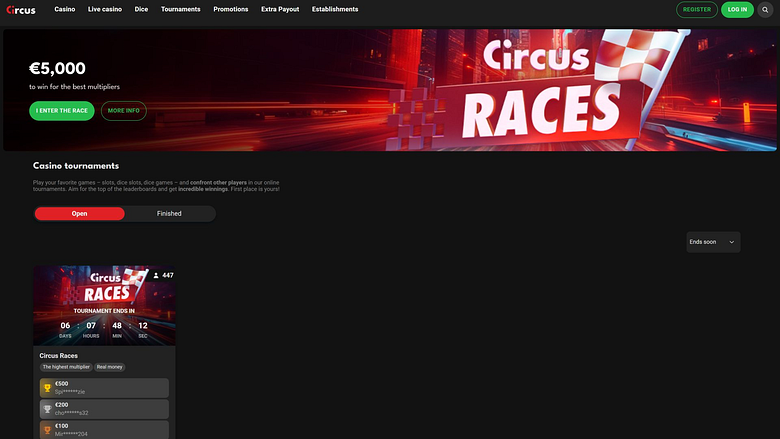The image size is (780, 439).
Task: Open the Extra Payout page
Action: pos(280,9)
